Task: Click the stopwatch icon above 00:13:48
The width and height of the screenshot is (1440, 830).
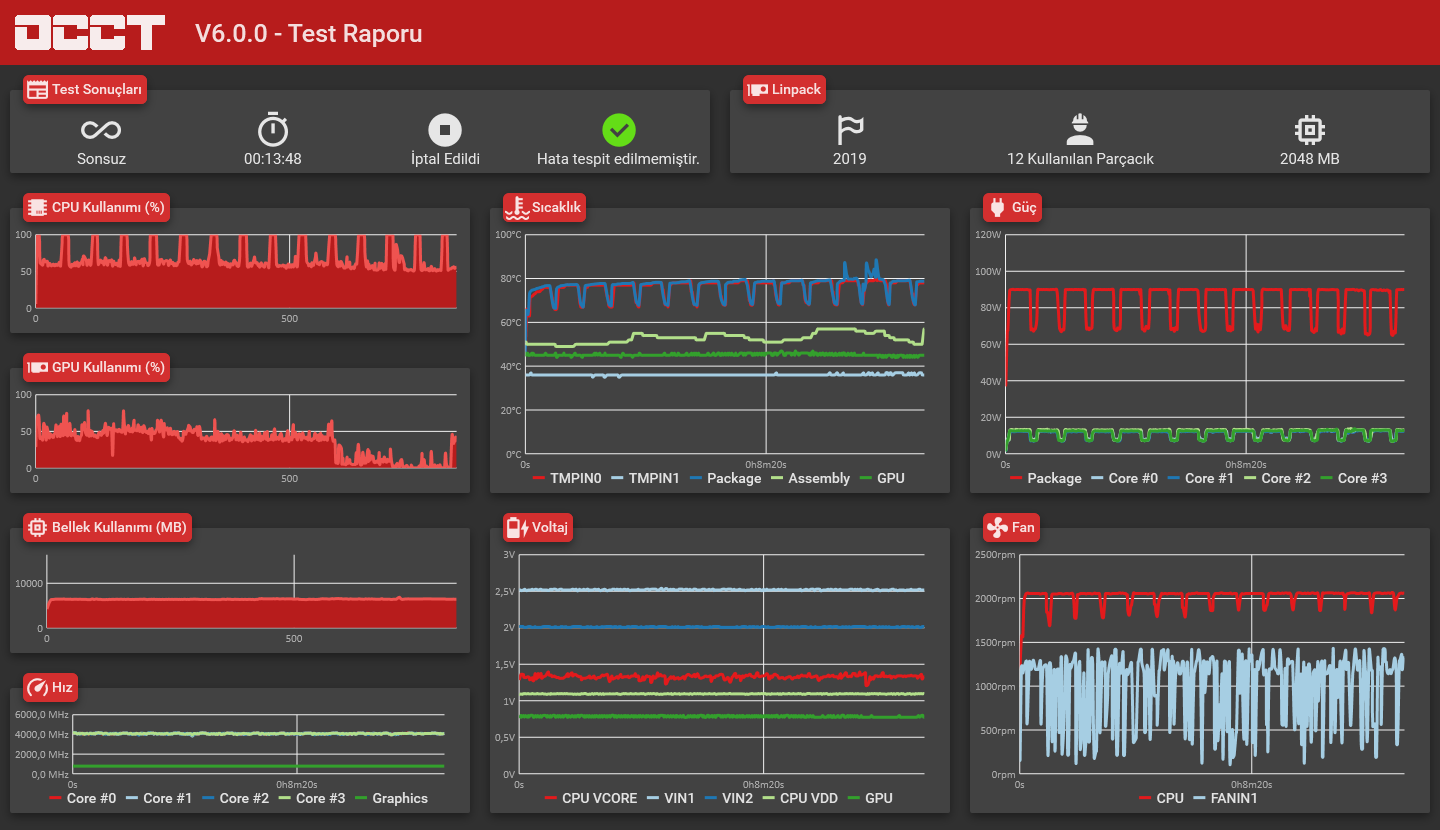Action: 273,129
